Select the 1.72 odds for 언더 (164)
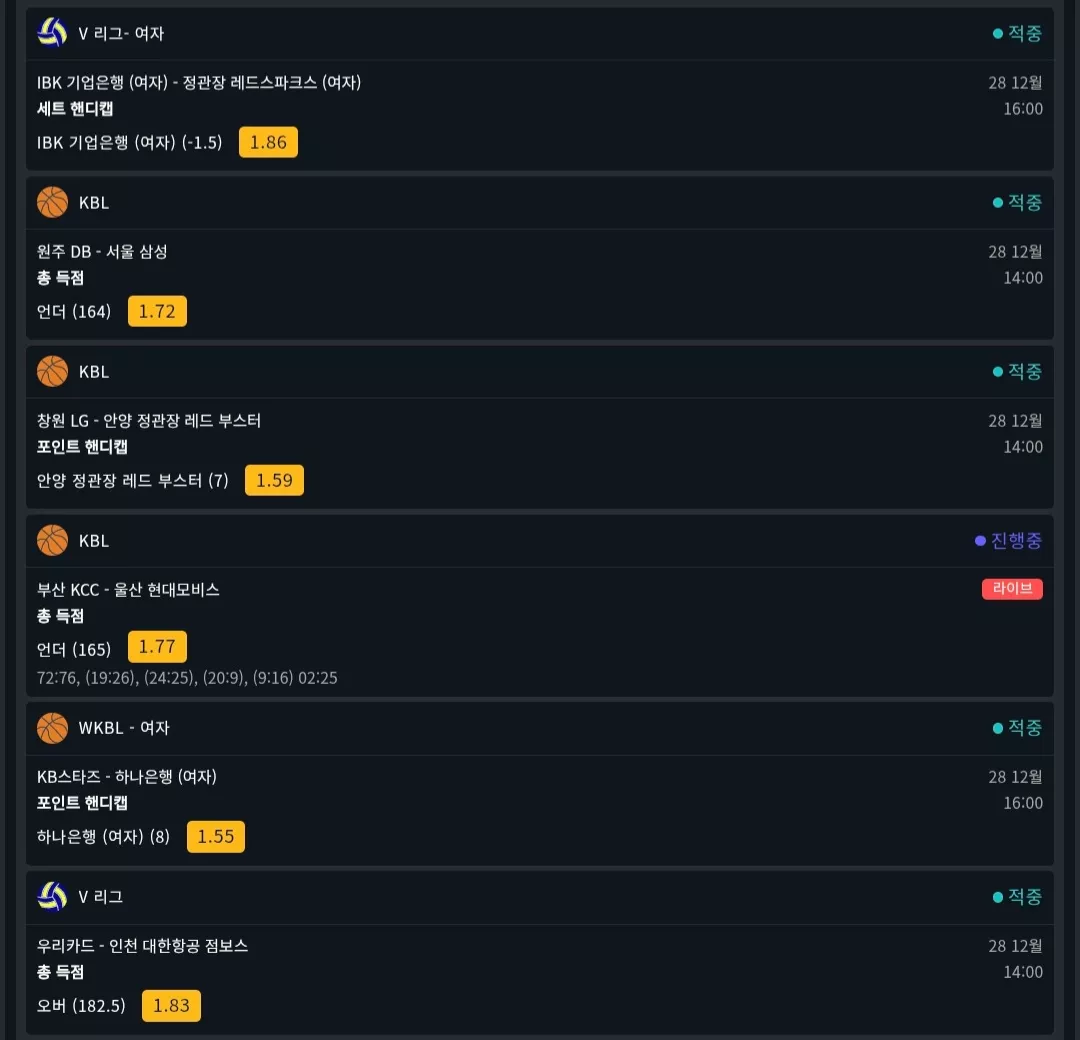 tap(157, 311)
